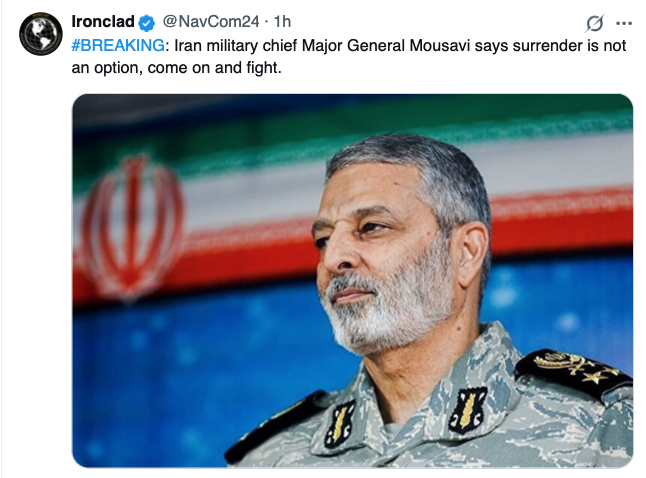Expand the attached tweet photo
646x478 pixels.
tap(352, 280)
